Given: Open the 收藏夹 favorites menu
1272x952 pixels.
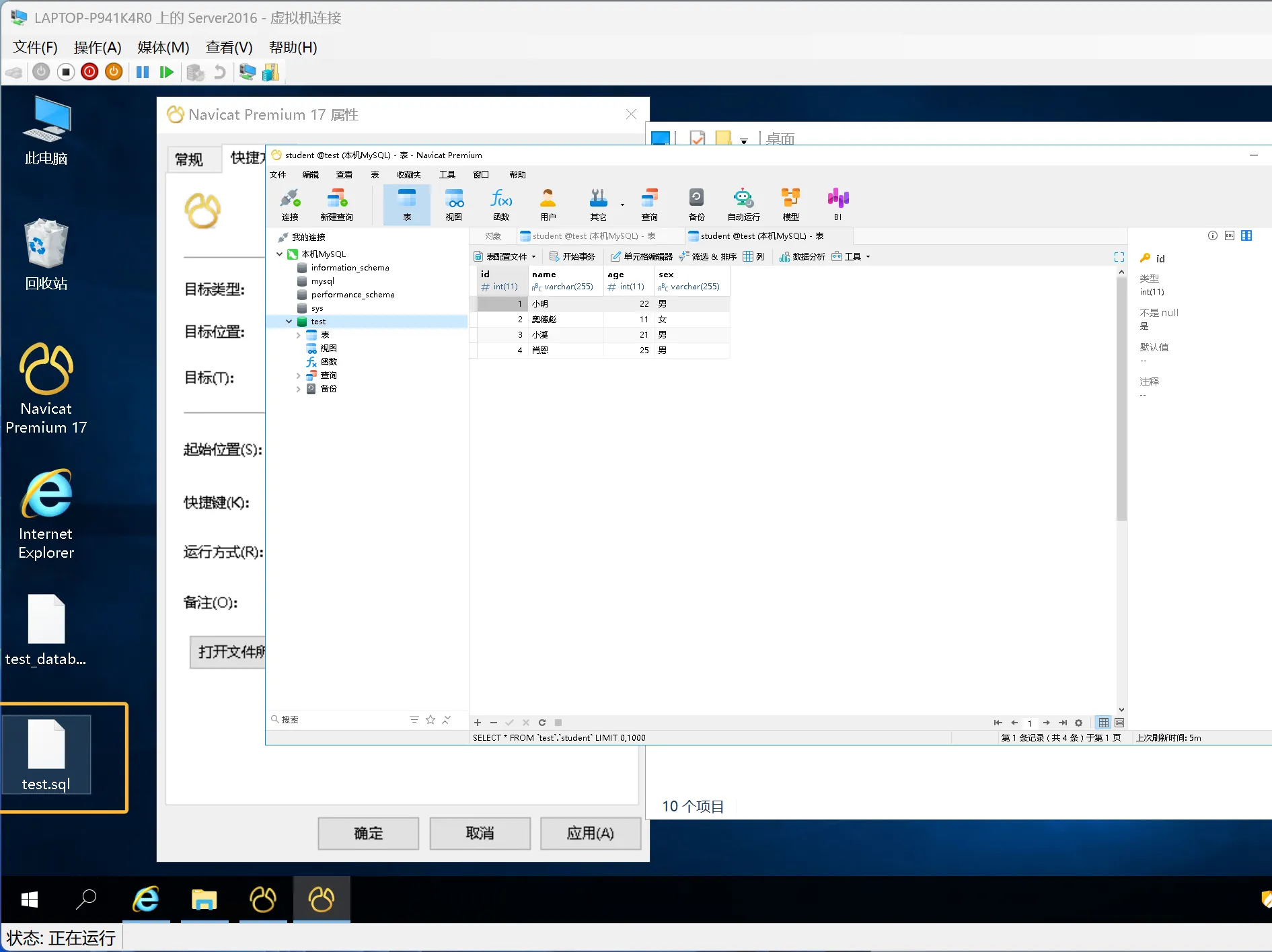Looking at the screenshot, I should click(408, 174).
